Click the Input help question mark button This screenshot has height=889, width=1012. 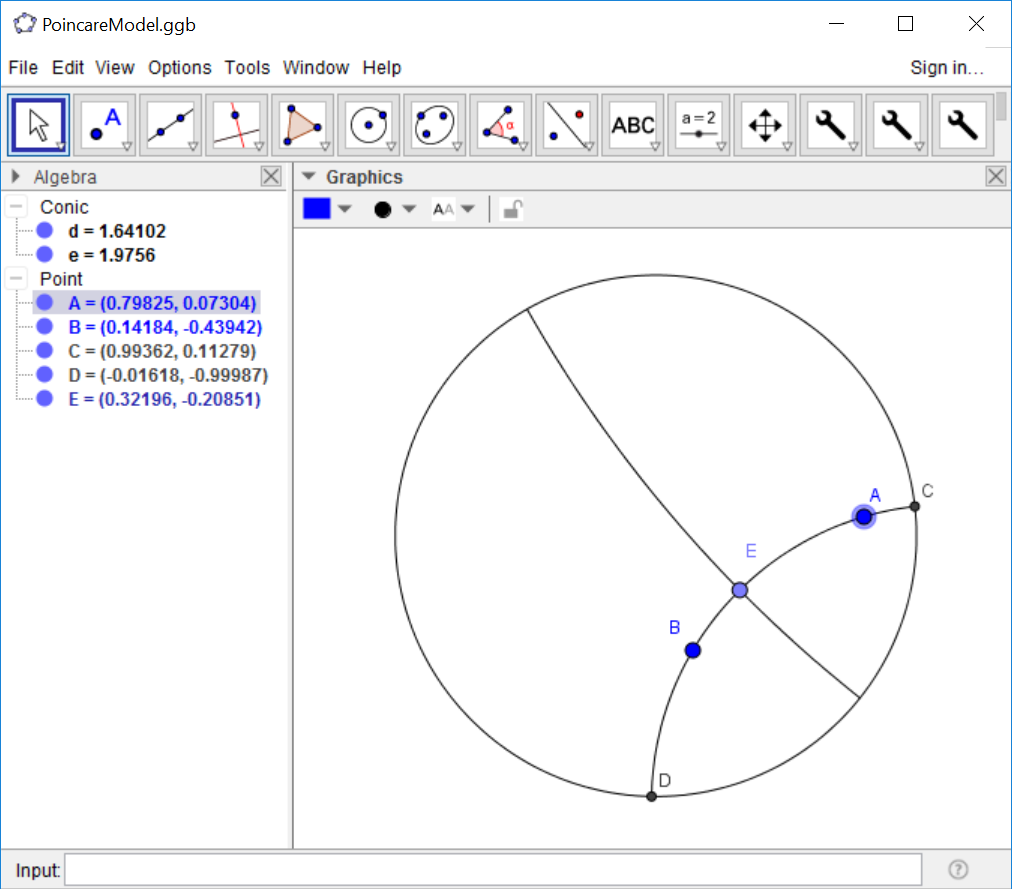tap(957, 869)
